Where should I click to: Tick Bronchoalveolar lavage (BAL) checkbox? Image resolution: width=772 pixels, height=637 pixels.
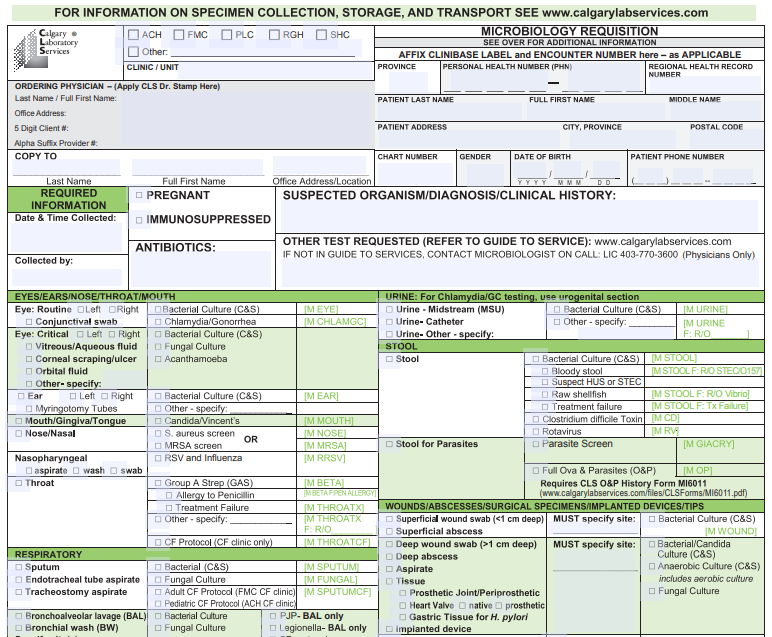point(19,616)
